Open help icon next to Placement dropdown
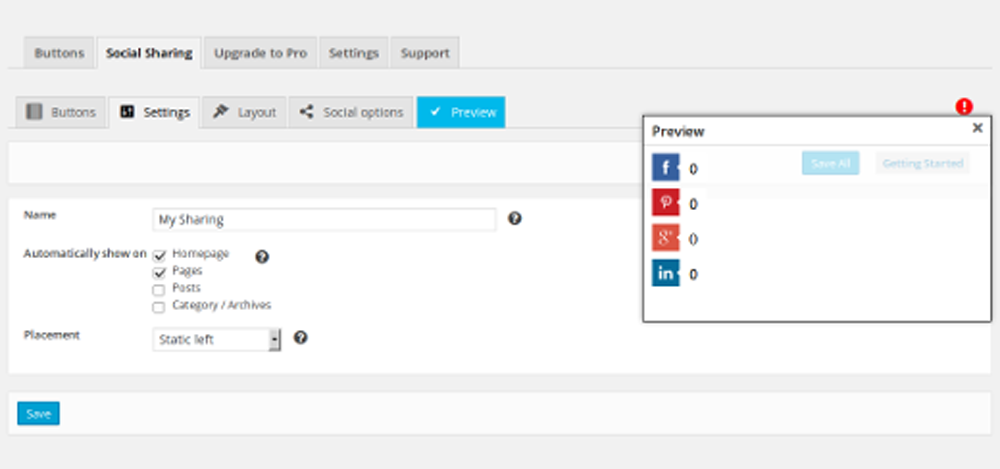The image size is (1000, 469). 300,338
